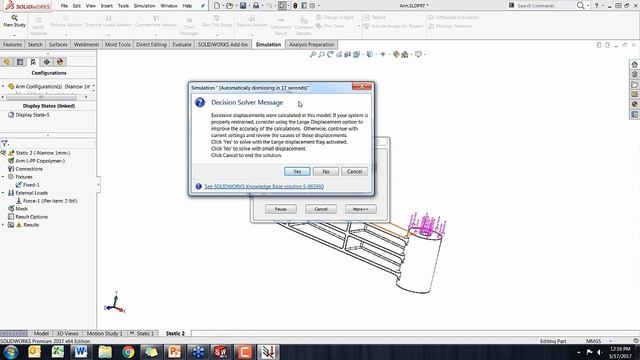Click the New document icon in the quick toolbar
Image resolution: width=640 pixels, height=360 pixels.
[x=217, y=6]
